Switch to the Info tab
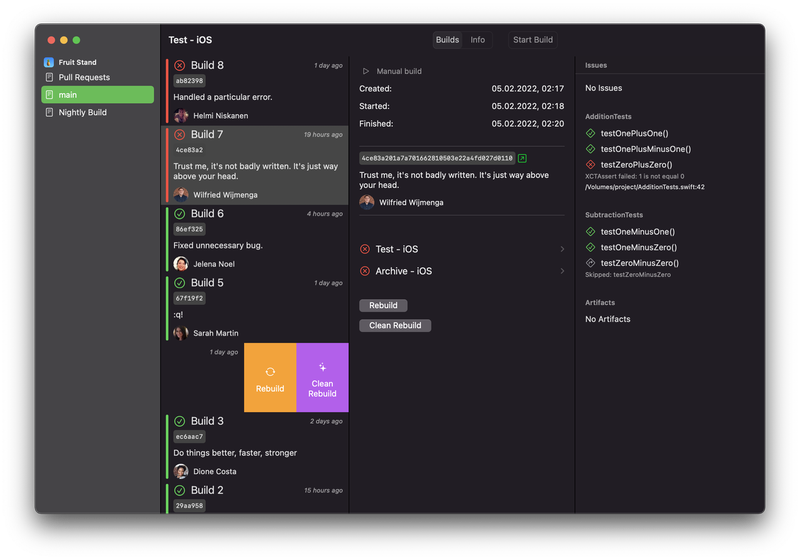This screenshot has width=800, height=560. click(478, 40)
